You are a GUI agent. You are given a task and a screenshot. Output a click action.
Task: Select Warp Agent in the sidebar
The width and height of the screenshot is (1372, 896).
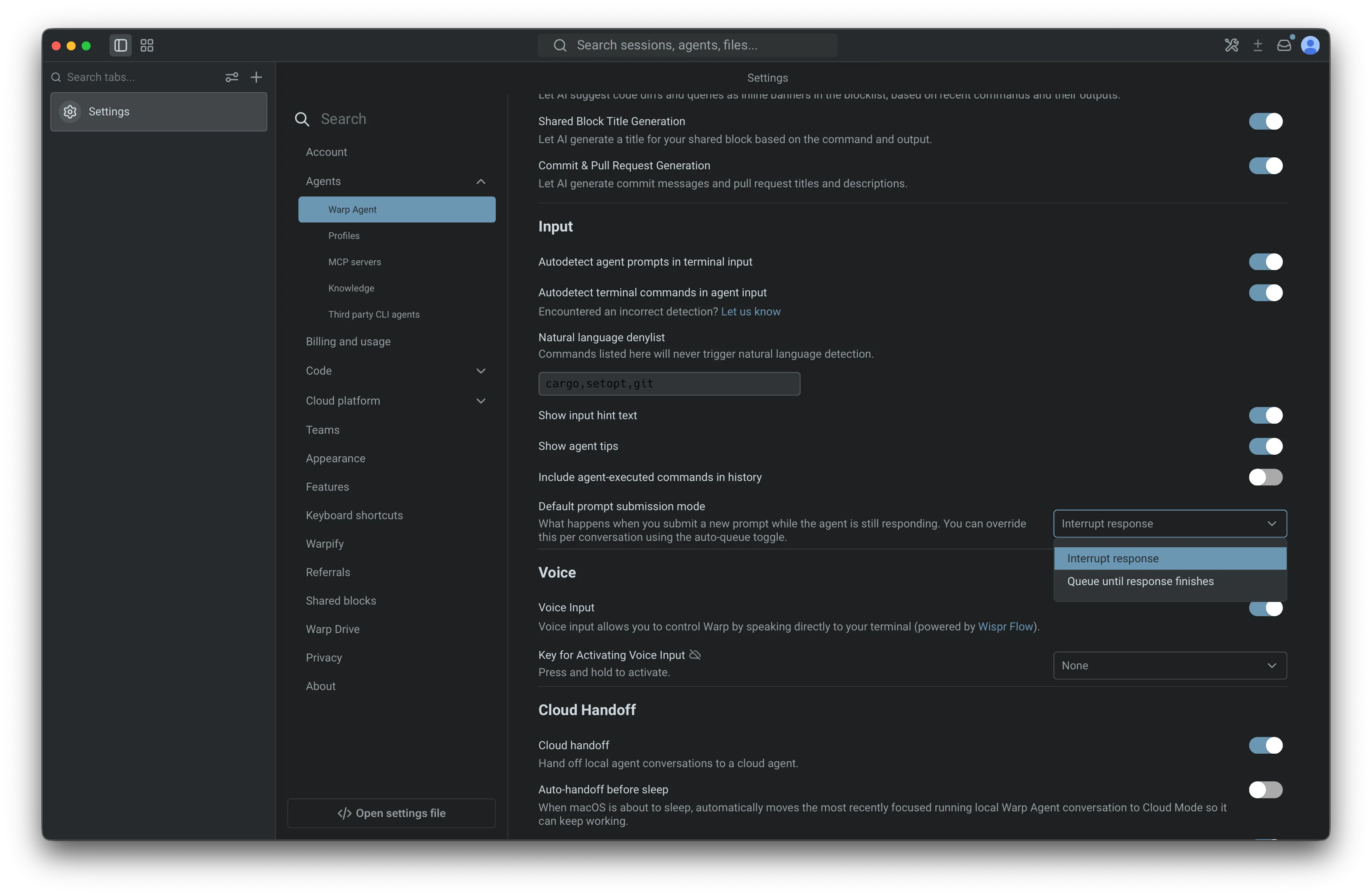[397, 209]
